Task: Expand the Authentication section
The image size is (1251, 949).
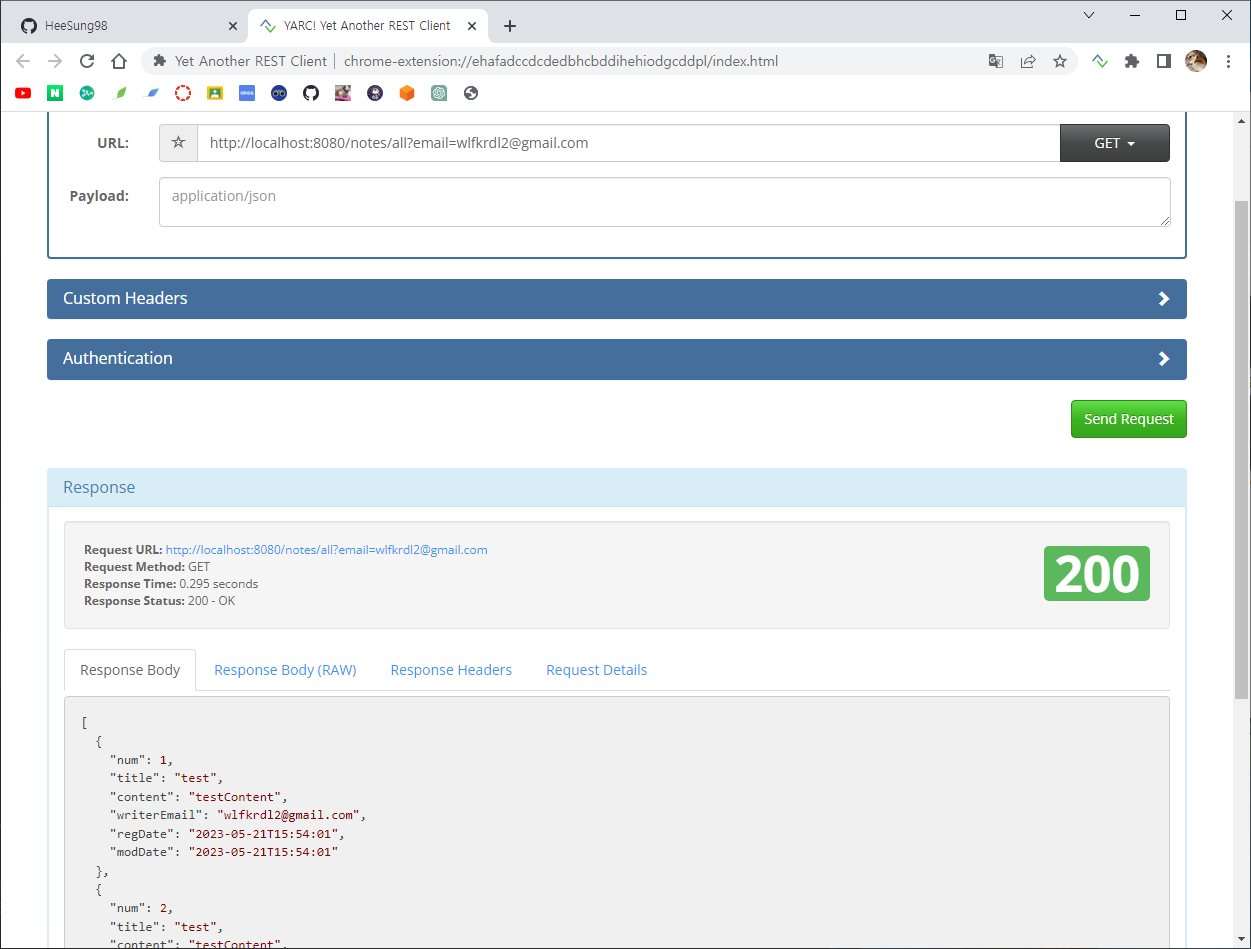Action: pyautogui.click(x=617, y=359)
